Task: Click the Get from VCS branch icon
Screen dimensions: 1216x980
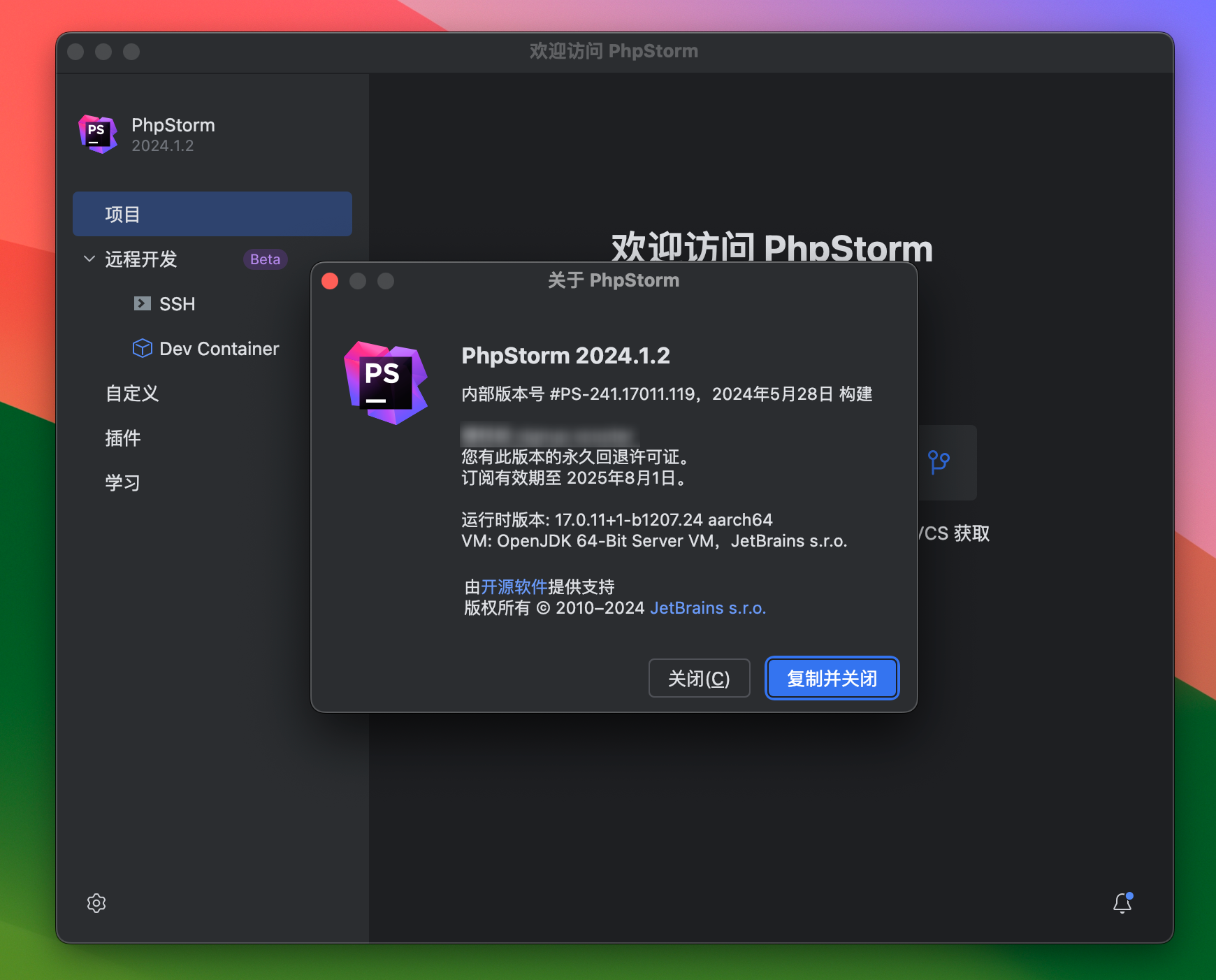Action: click(940, 463)
